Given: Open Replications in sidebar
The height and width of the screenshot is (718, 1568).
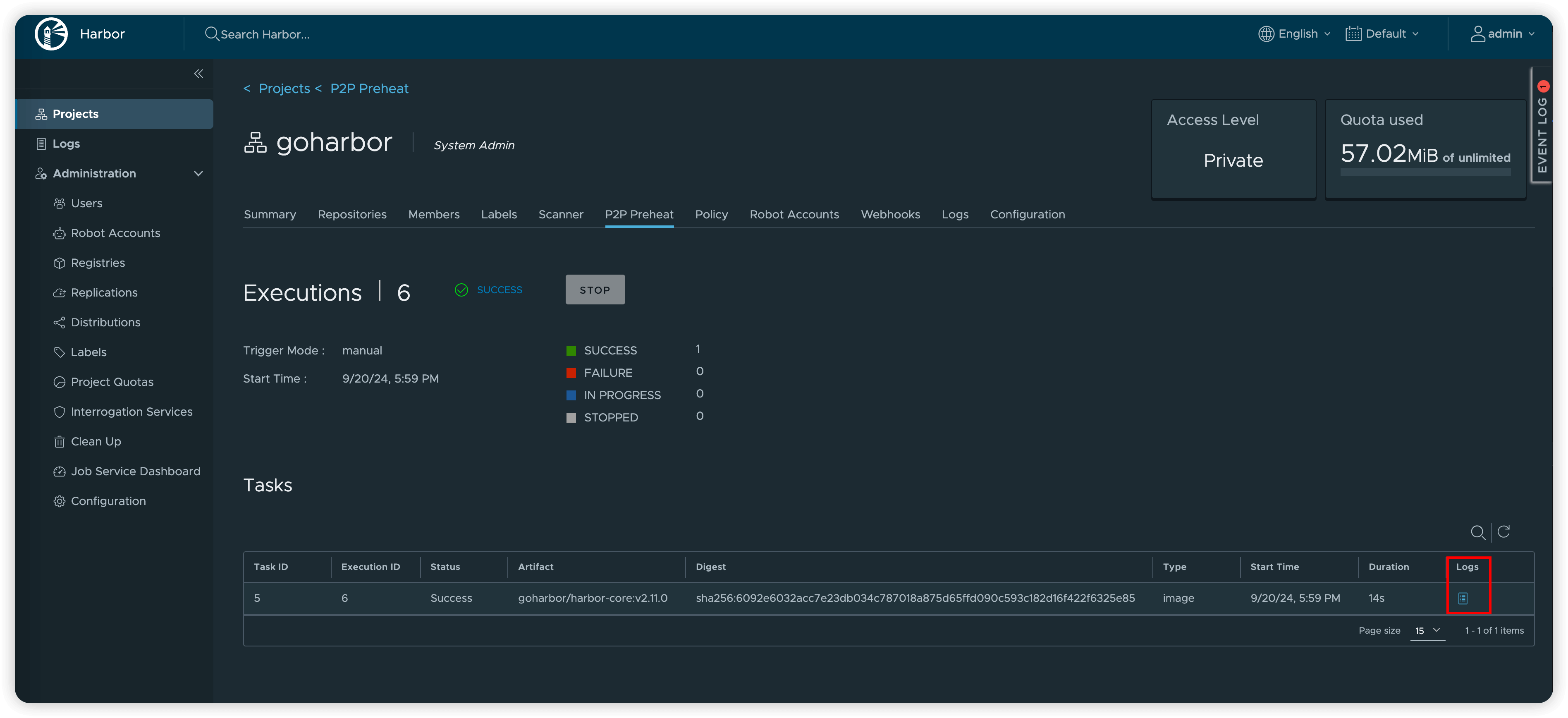Looking at the screenshot, I should click(x=104, y=293).
